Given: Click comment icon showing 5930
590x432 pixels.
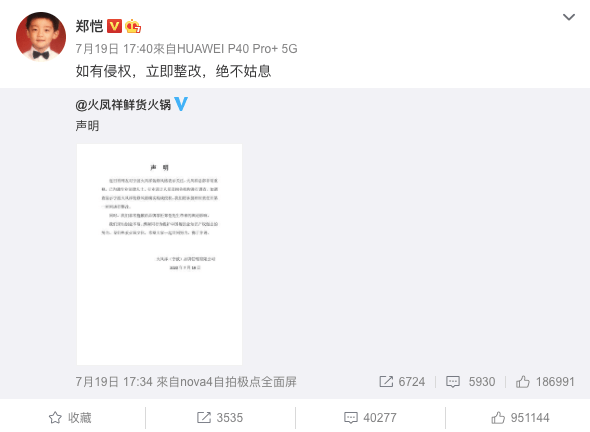Looking at the screenshot, I should click(470, 382).
